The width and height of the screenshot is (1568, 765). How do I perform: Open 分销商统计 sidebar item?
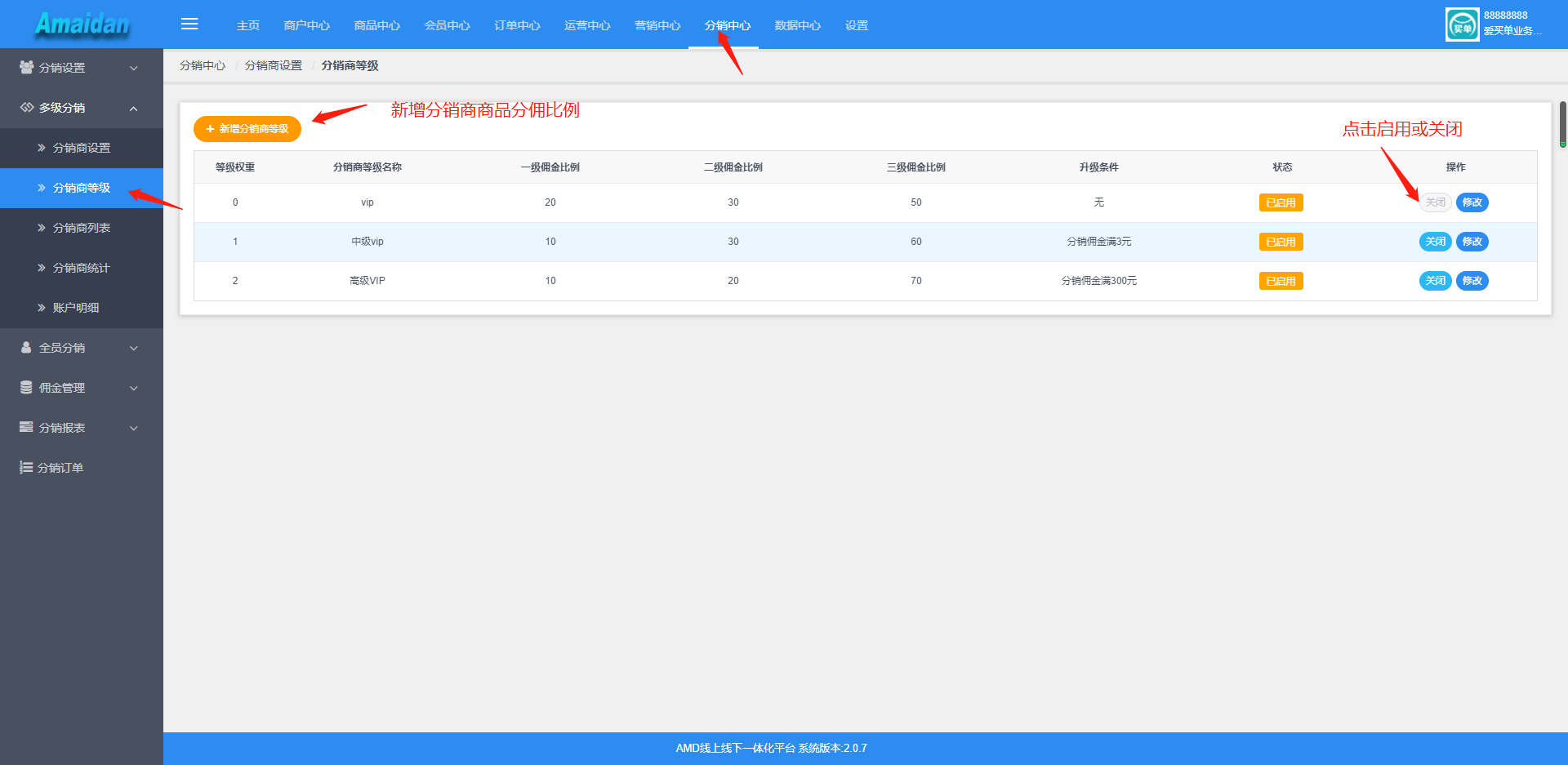(x=82, y=268)
